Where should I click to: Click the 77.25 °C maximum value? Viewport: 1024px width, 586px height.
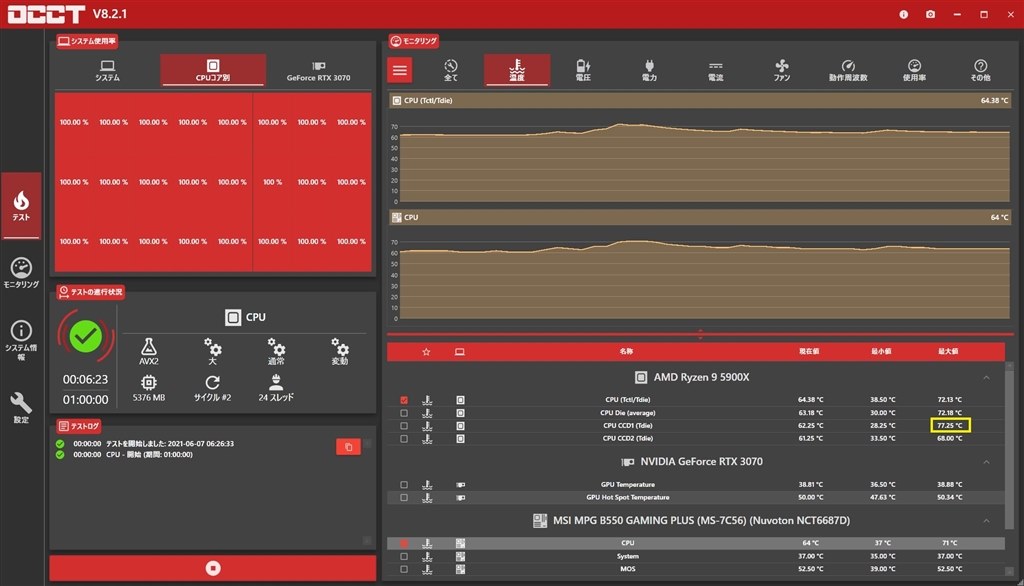[950, 425]
